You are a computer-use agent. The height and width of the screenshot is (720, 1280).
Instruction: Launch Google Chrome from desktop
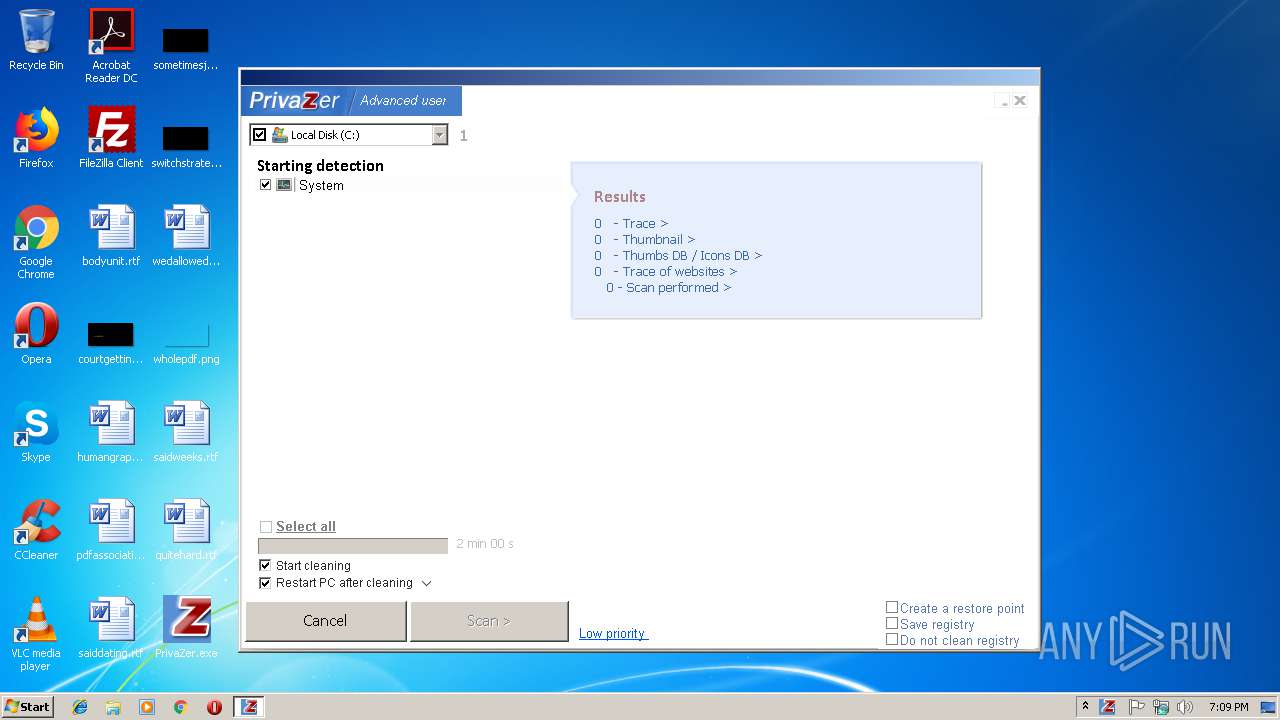point(36,242)
